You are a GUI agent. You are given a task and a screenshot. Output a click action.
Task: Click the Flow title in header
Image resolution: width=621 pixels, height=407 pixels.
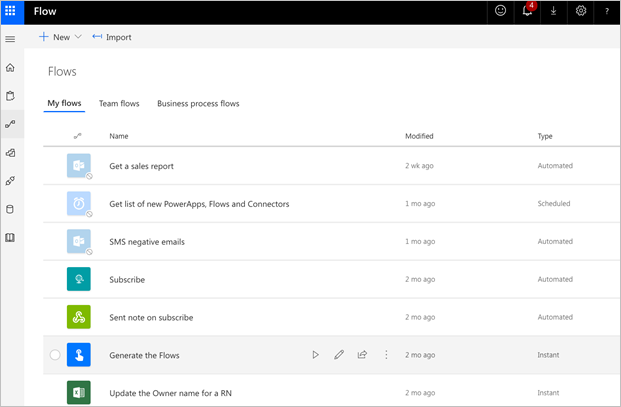point(45,11)
